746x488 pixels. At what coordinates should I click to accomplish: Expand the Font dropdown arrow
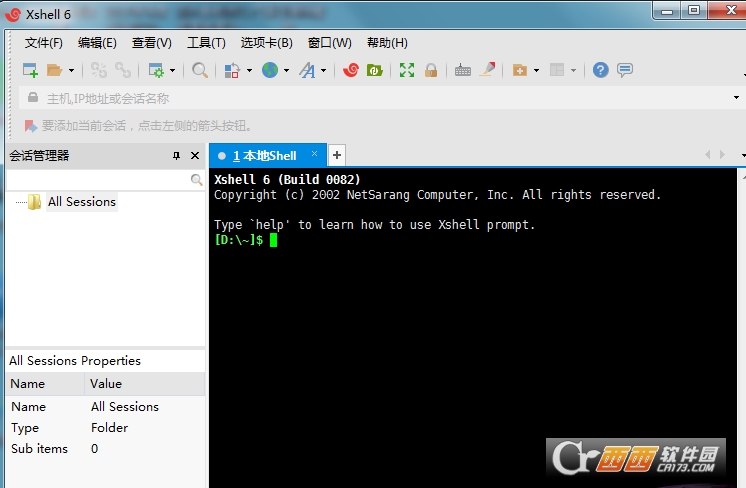coord(324,70)
